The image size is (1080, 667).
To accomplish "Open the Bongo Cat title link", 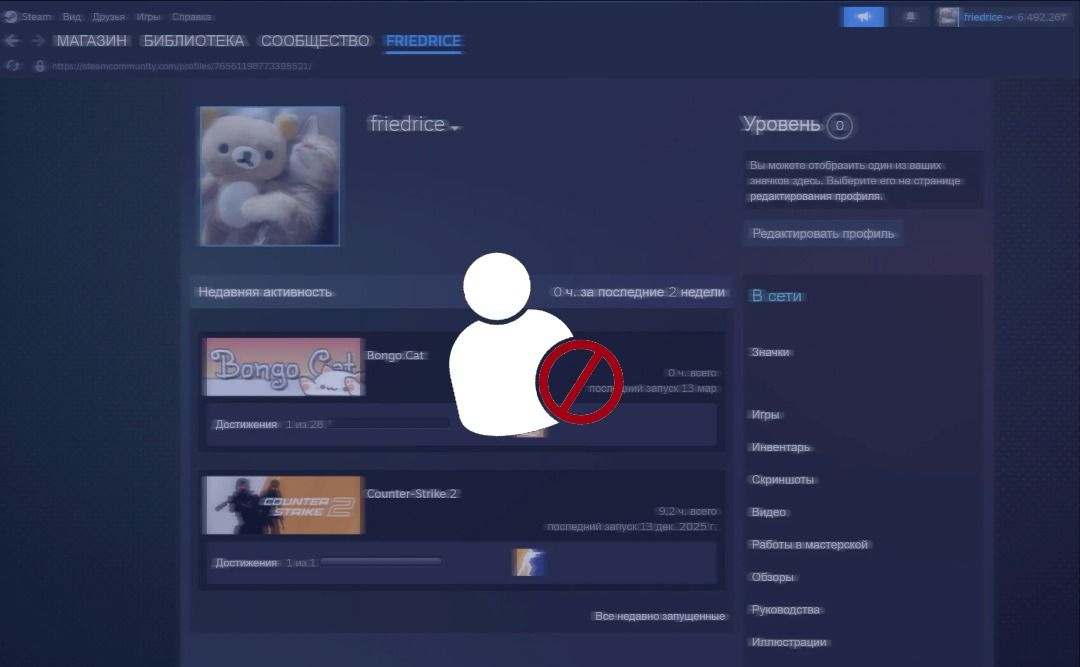I will (x=395, y=355).
